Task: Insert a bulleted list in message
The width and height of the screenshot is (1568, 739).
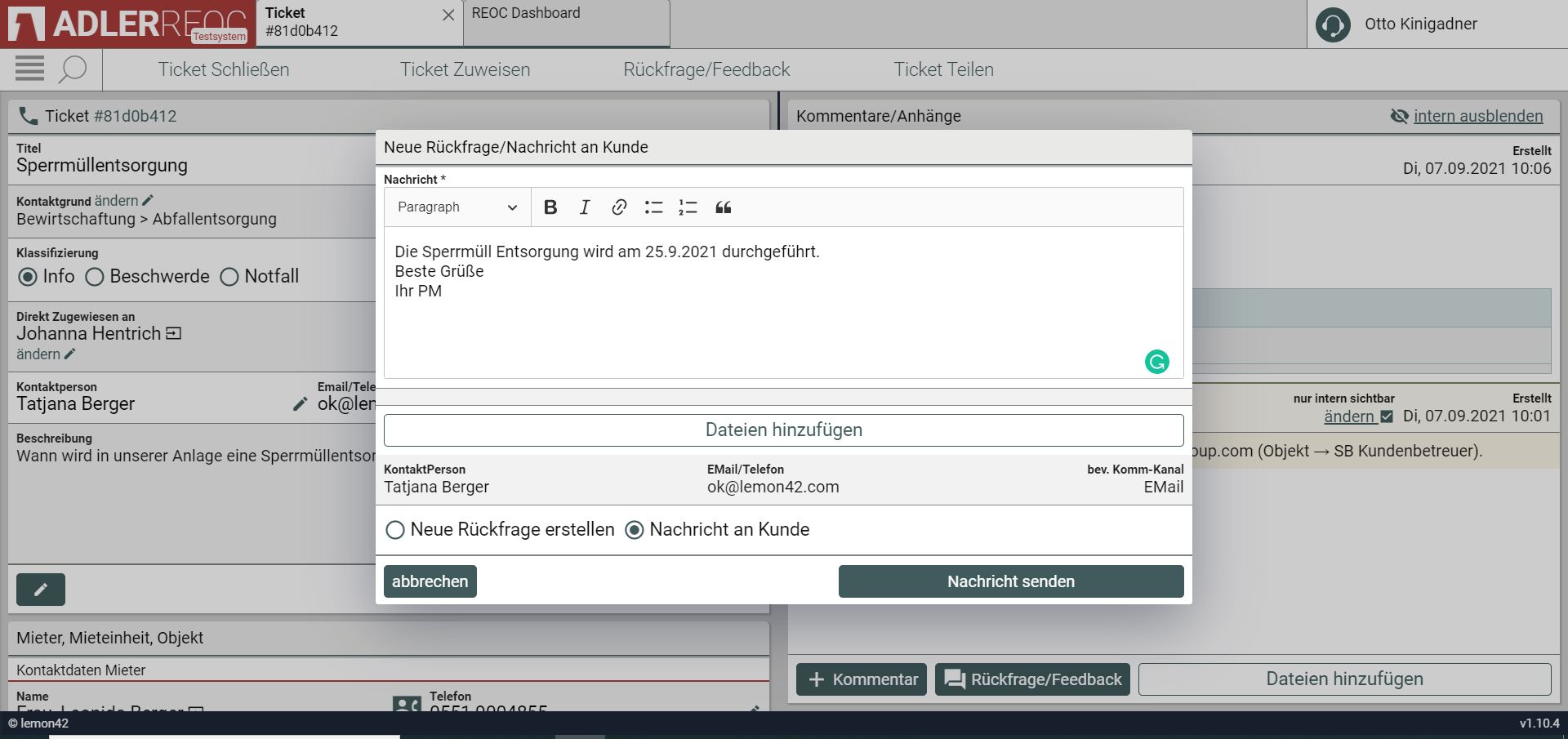Action: (x=653, y=207)
